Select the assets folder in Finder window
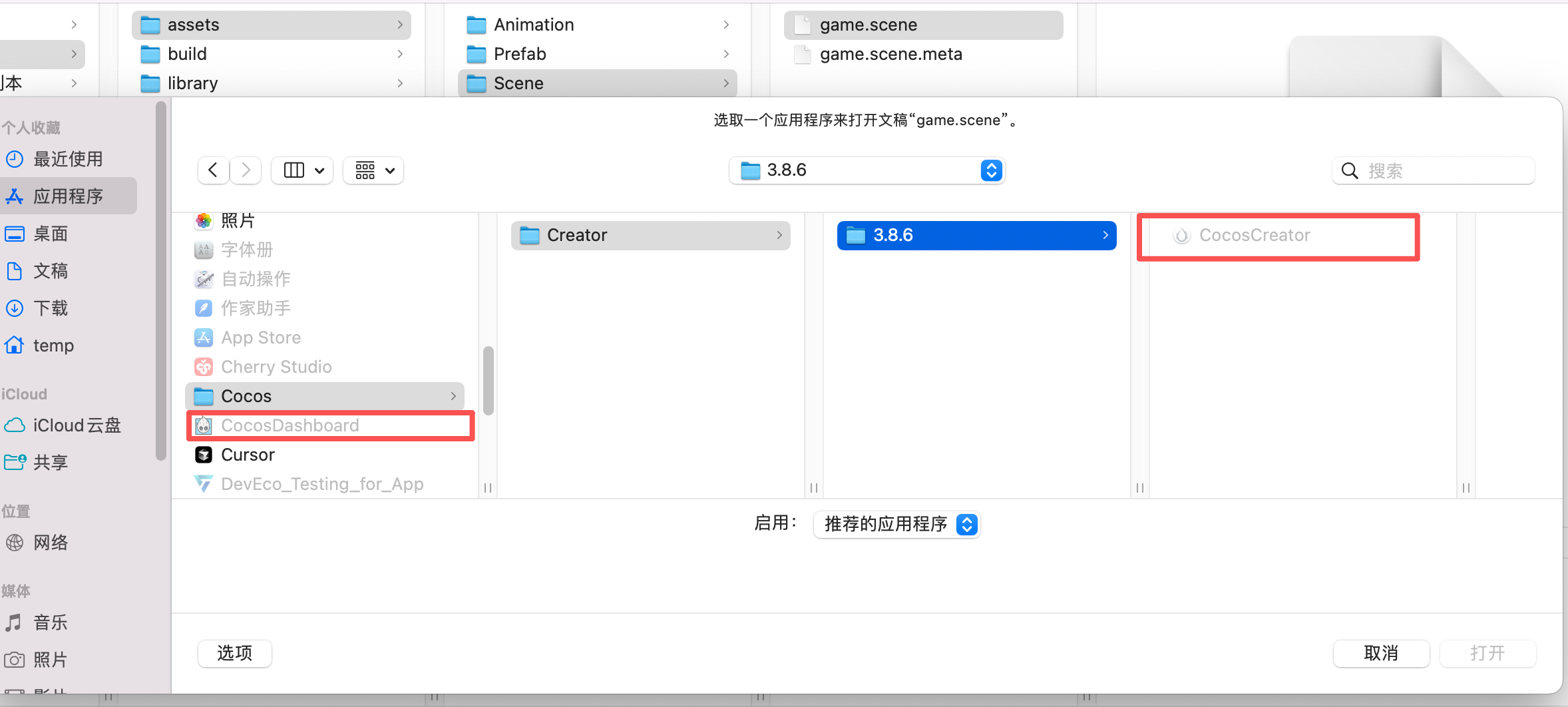The width and height of the screenshot is (1568, 707). coord(272,25)
